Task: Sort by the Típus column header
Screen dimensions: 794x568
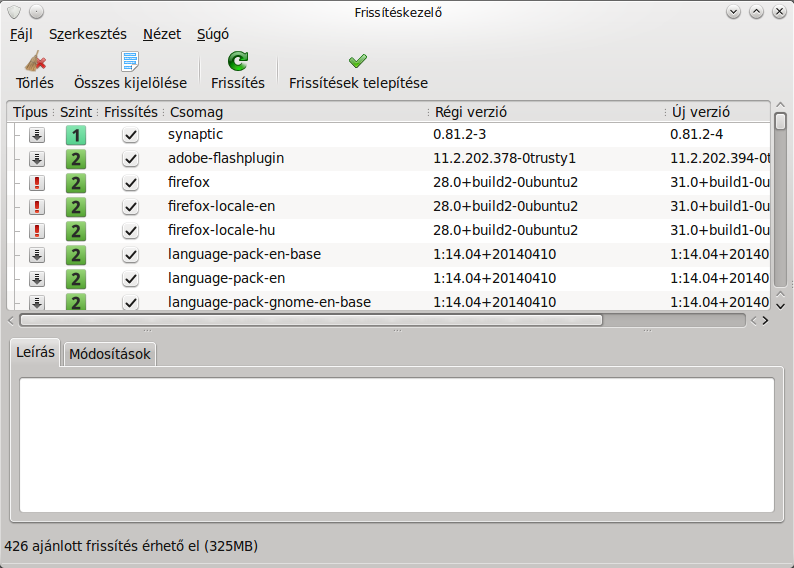Action: pyautogui.click(x=30, y=112)
